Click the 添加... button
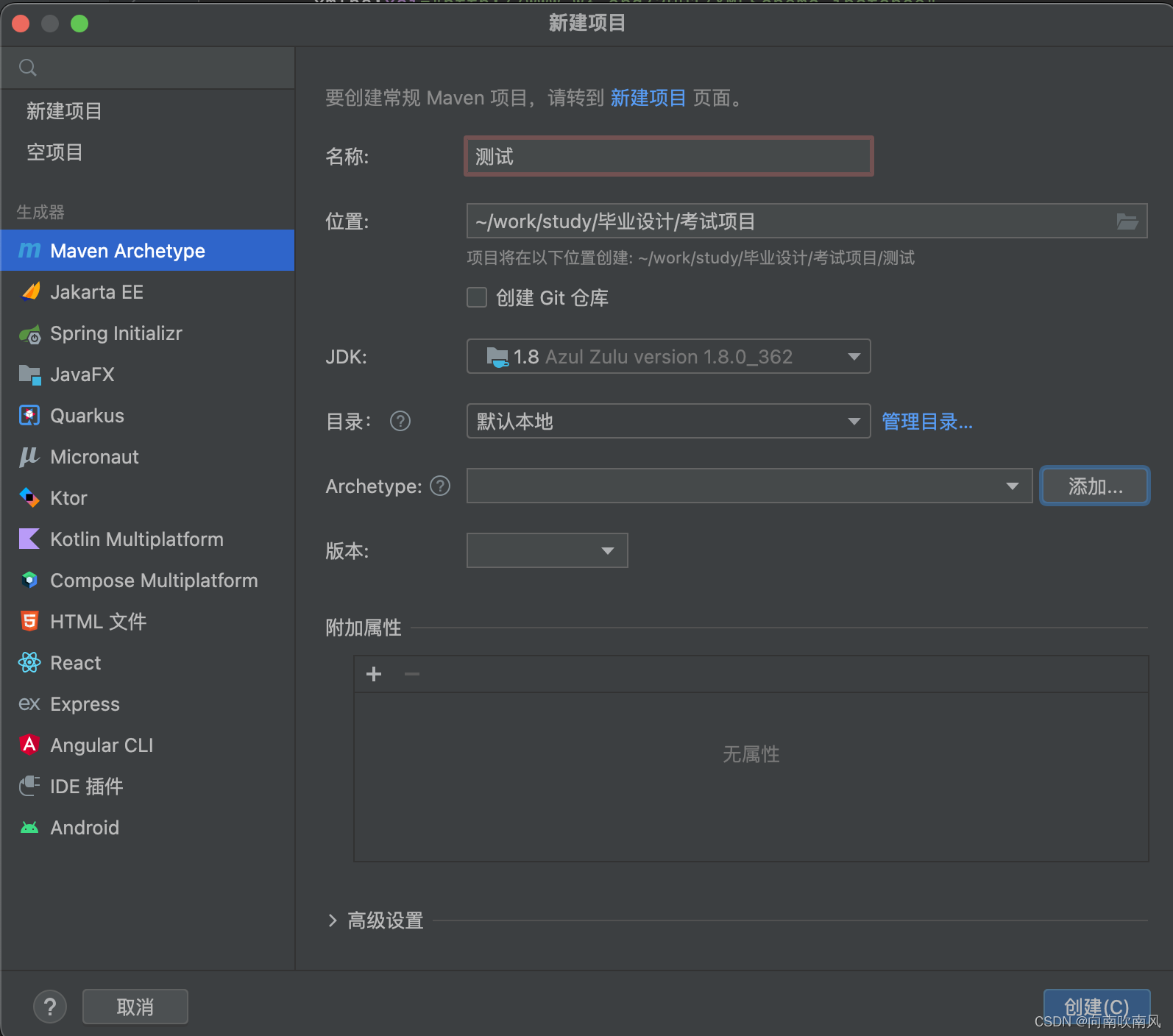 pos(1095,486)
